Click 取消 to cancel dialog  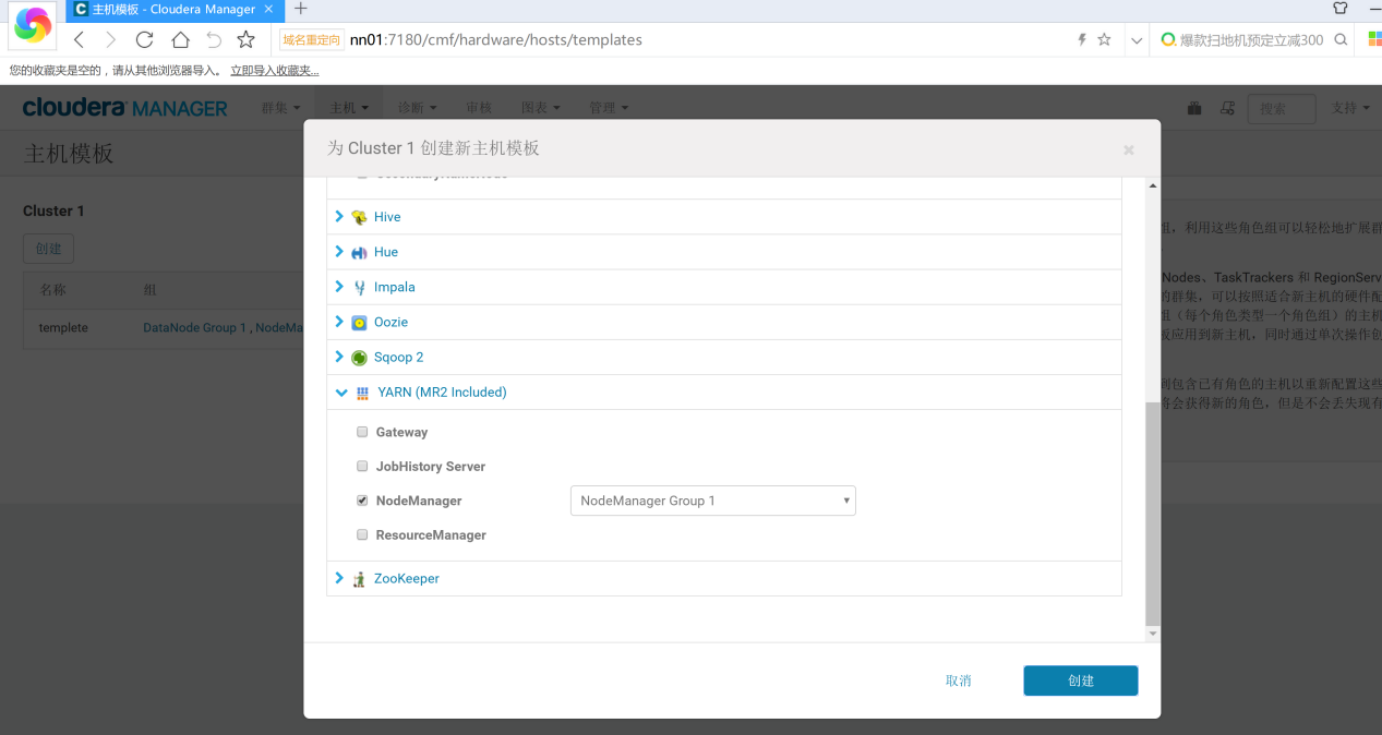958,681
